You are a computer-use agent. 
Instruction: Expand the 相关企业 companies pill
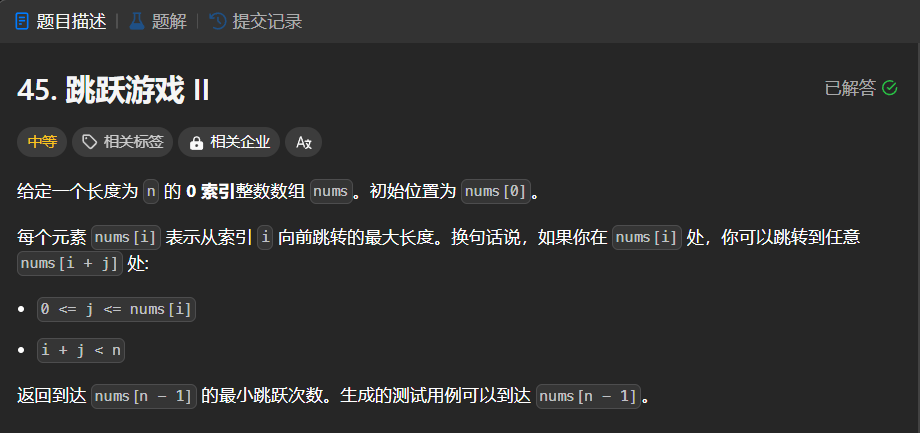click(x=229, y=142)
